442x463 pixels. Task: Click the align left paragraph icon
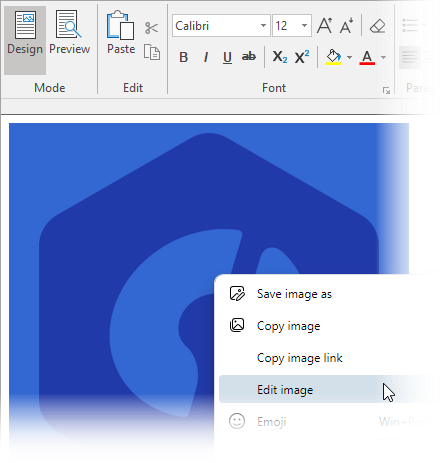click(410, 57)
